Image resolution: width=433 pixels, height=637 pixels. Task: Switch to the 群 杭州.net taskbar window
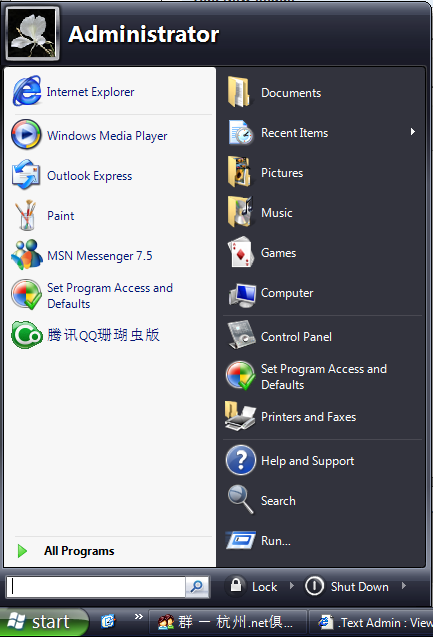click(228, 622)
